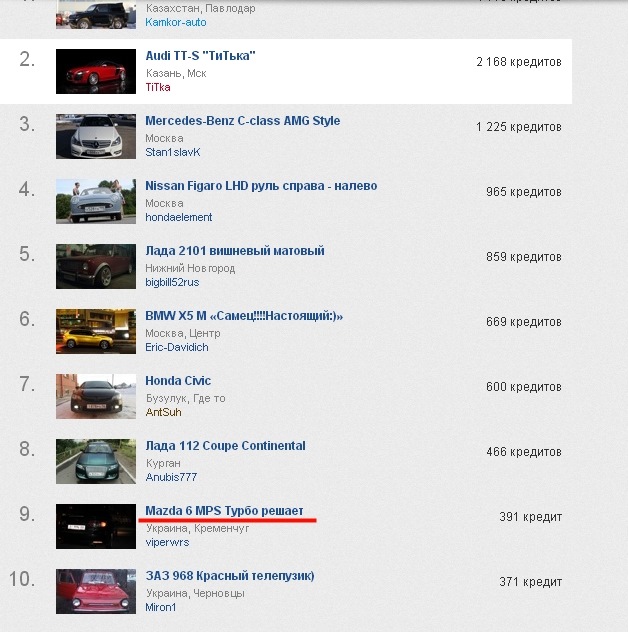Click the location text "Москва, Центр"
The width and height of the screenshot is (628, 632).
pyautogui.click(x=183, y=333)
